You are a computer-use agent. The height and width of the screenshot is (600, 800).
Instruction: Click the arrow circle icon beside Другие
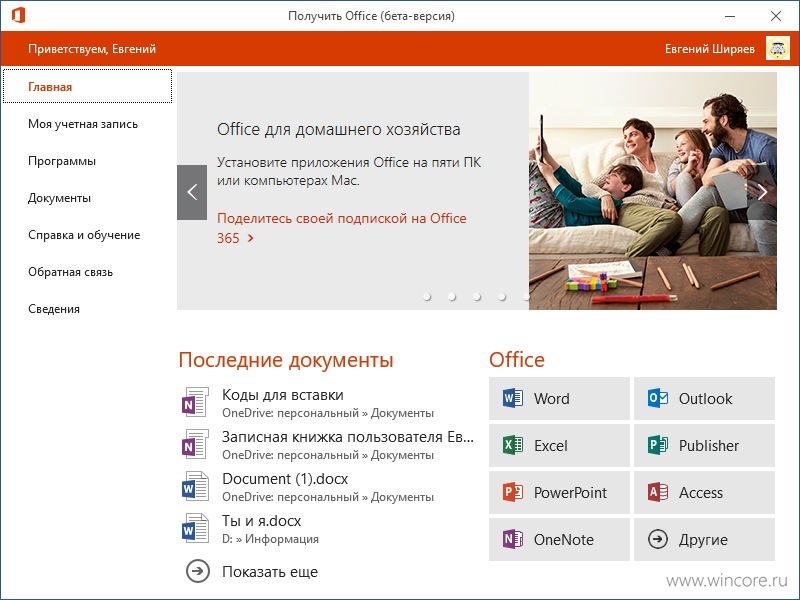pyautogui.click(x=658, y=539)
